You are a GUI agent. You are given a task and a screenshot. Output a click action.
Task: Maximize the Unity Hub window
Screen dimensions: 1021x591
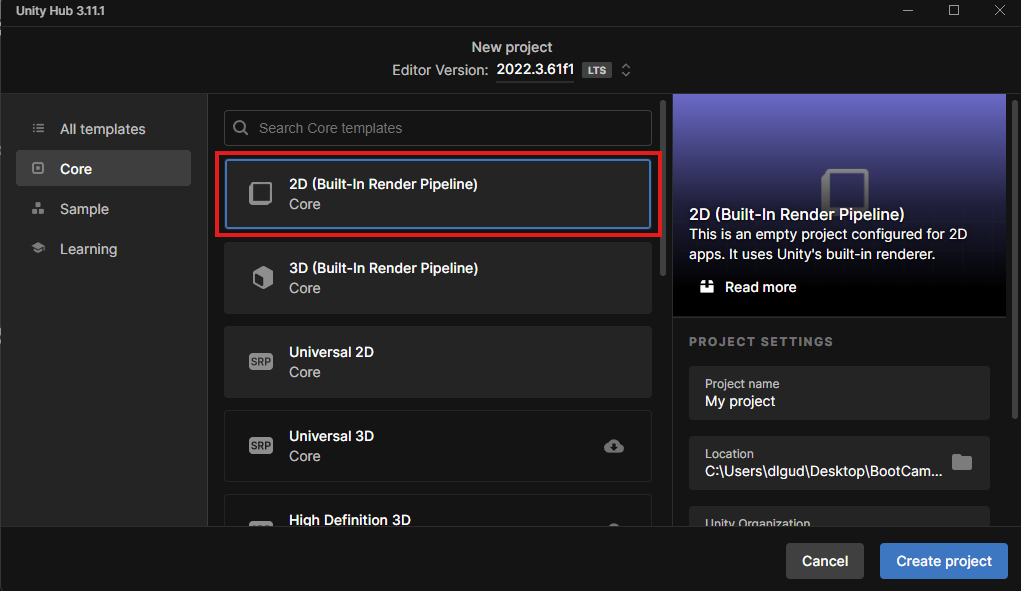[x=954, y=10]
